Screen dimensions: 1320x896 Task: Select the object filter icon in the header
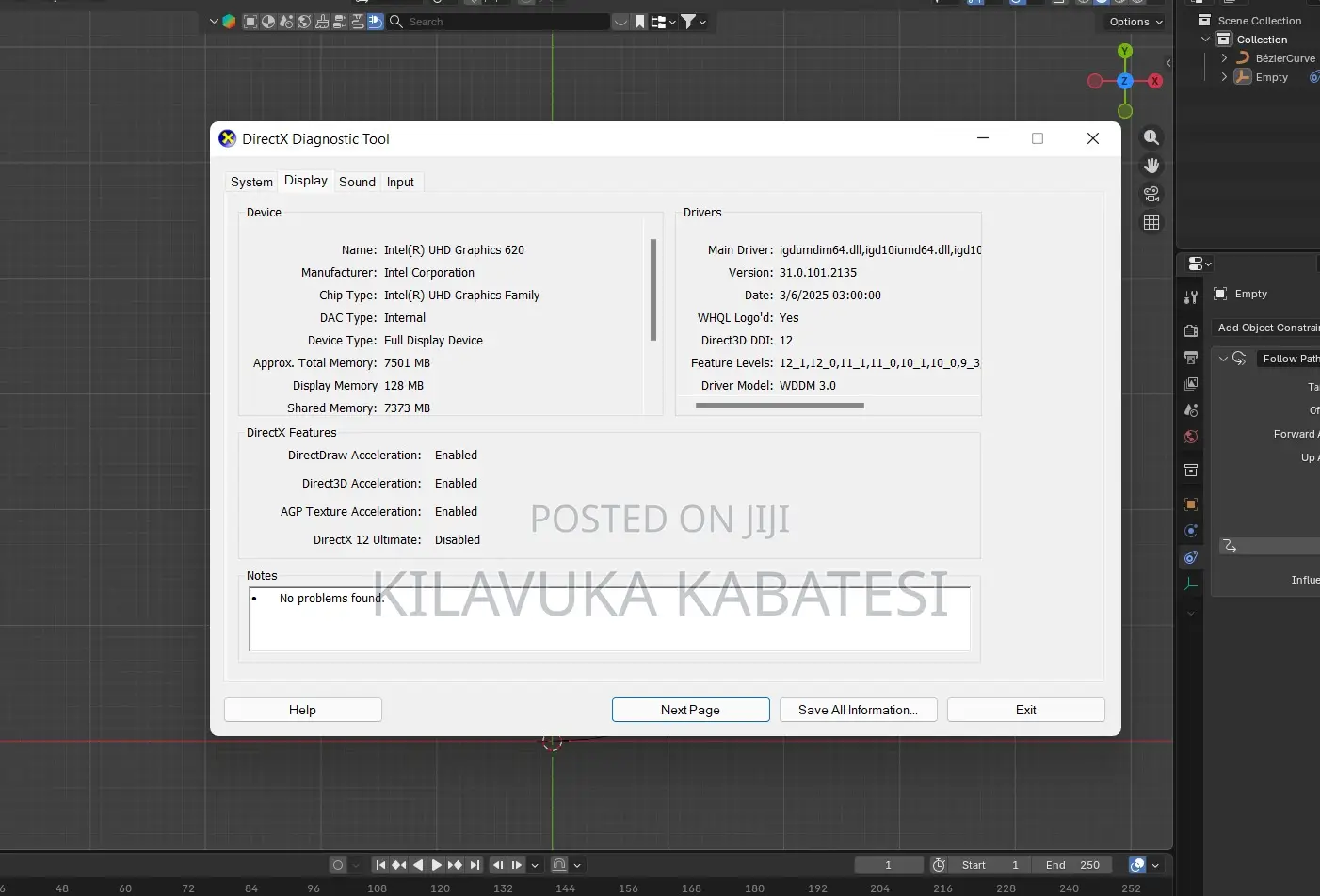(x=250, y=22)
